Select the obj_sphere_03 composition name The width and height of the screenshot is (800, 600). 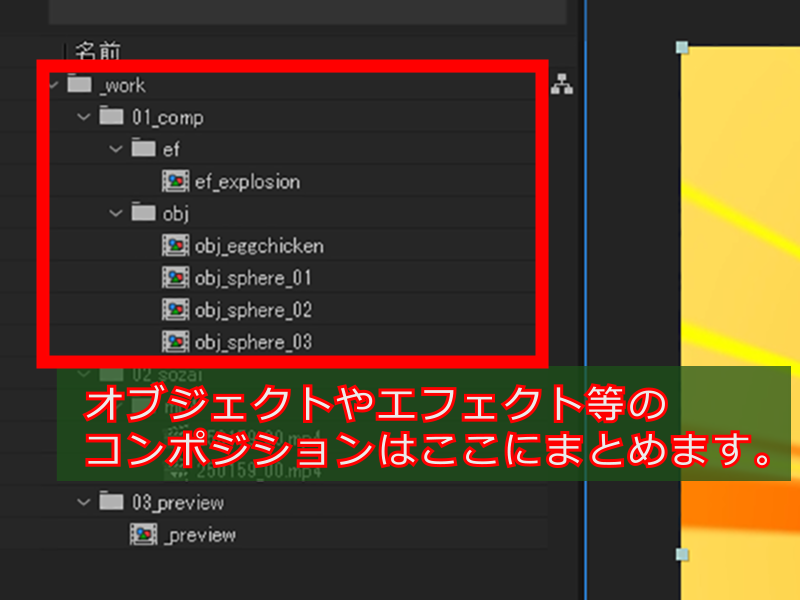253,343
